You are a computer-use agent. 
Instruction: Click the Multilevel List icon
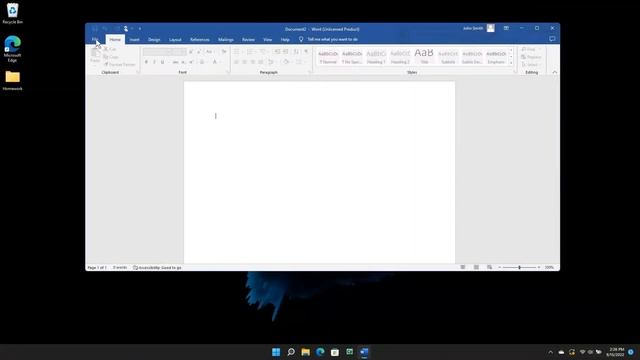[x=263, y=52]
